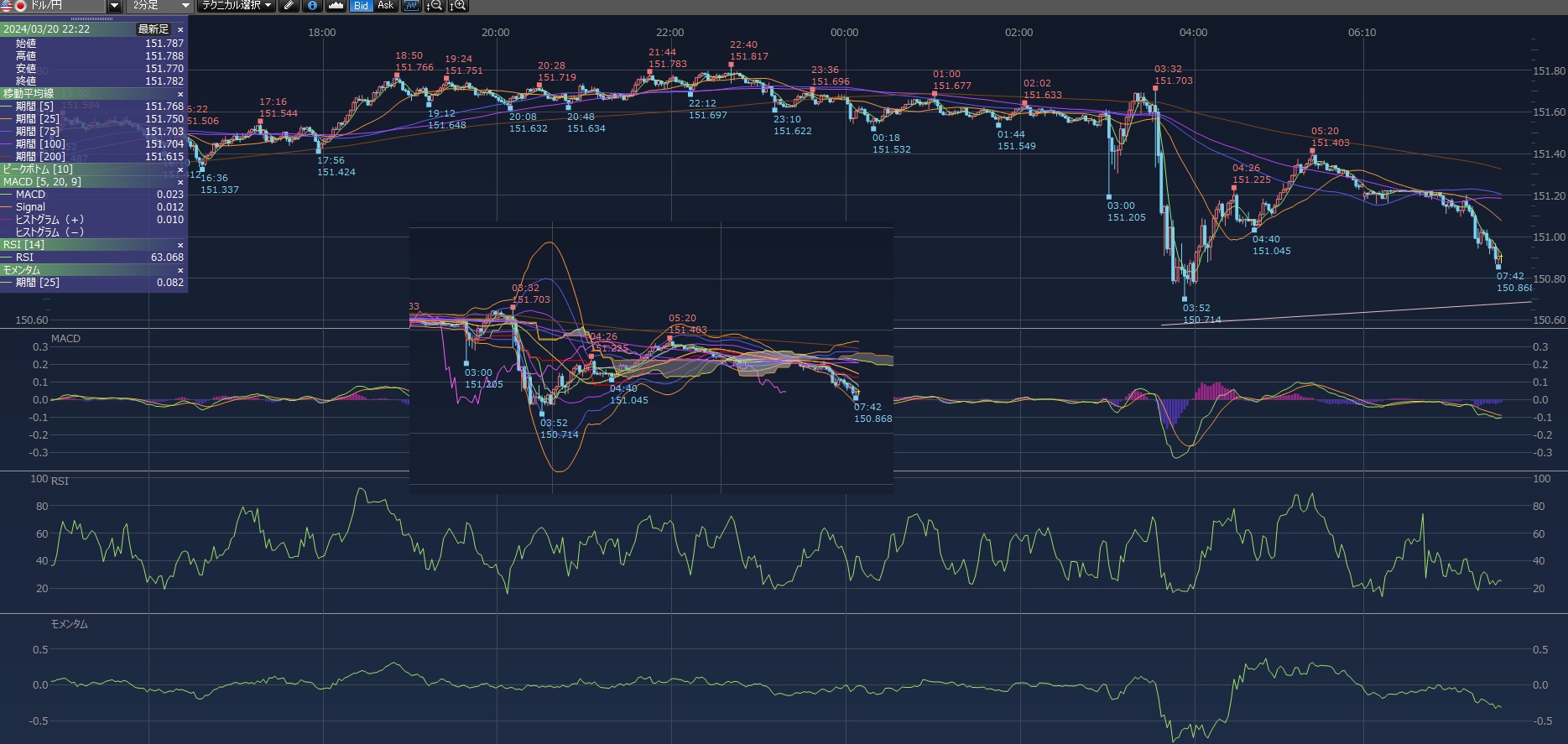
Task: Open the blue info icon
Action: click(312, 6)
